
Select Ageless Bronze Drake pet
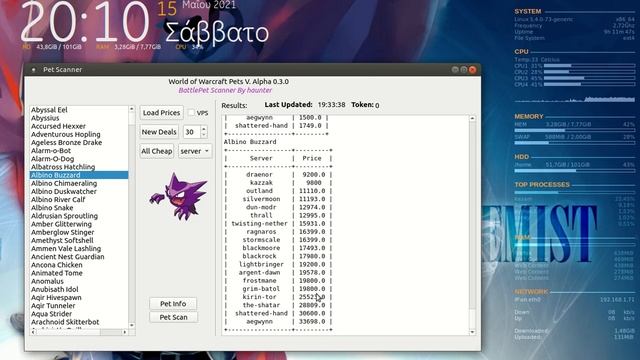click(79, 142)
